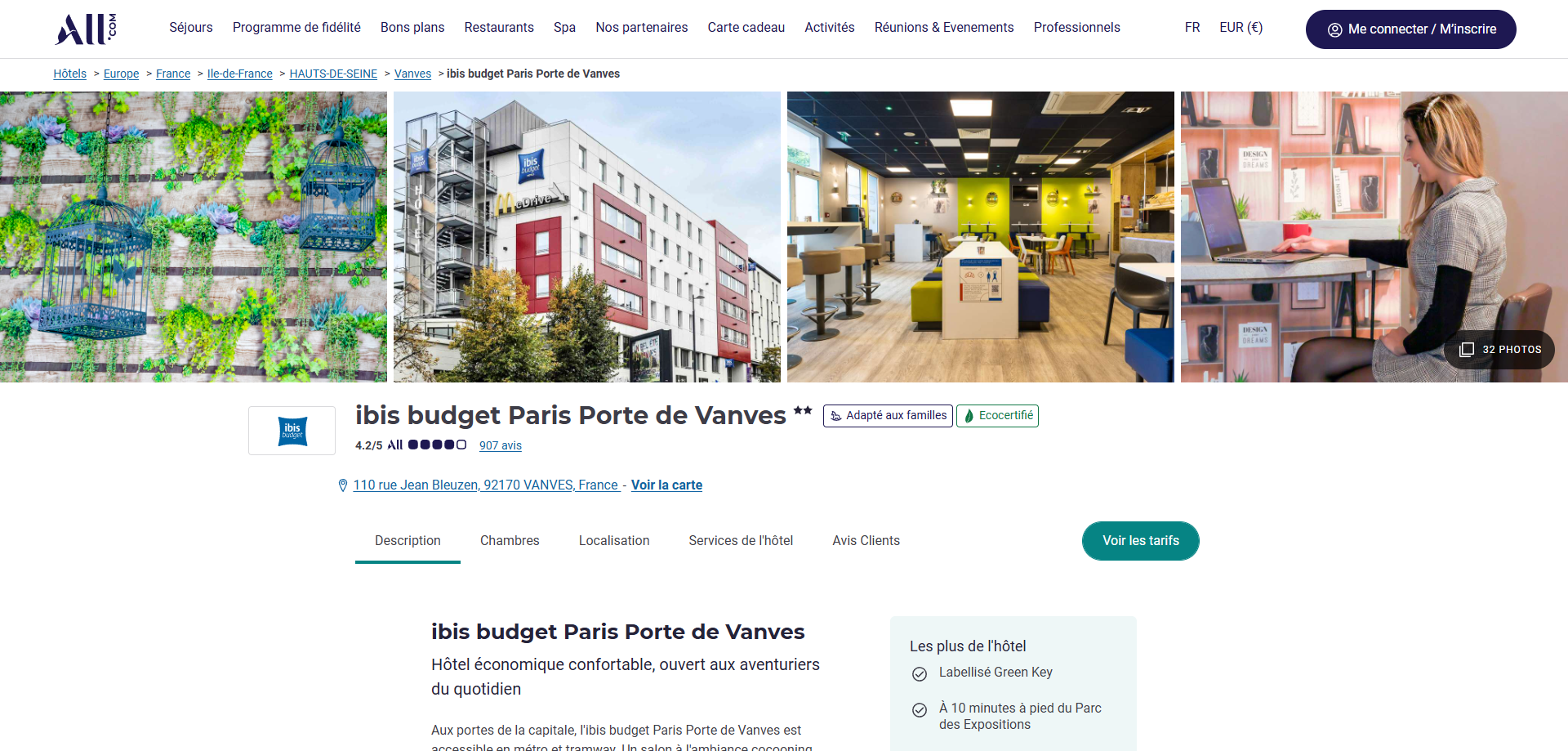Open the Voir la carte link
Viewport: 1568px width, 751px height.
pos(666,485)
